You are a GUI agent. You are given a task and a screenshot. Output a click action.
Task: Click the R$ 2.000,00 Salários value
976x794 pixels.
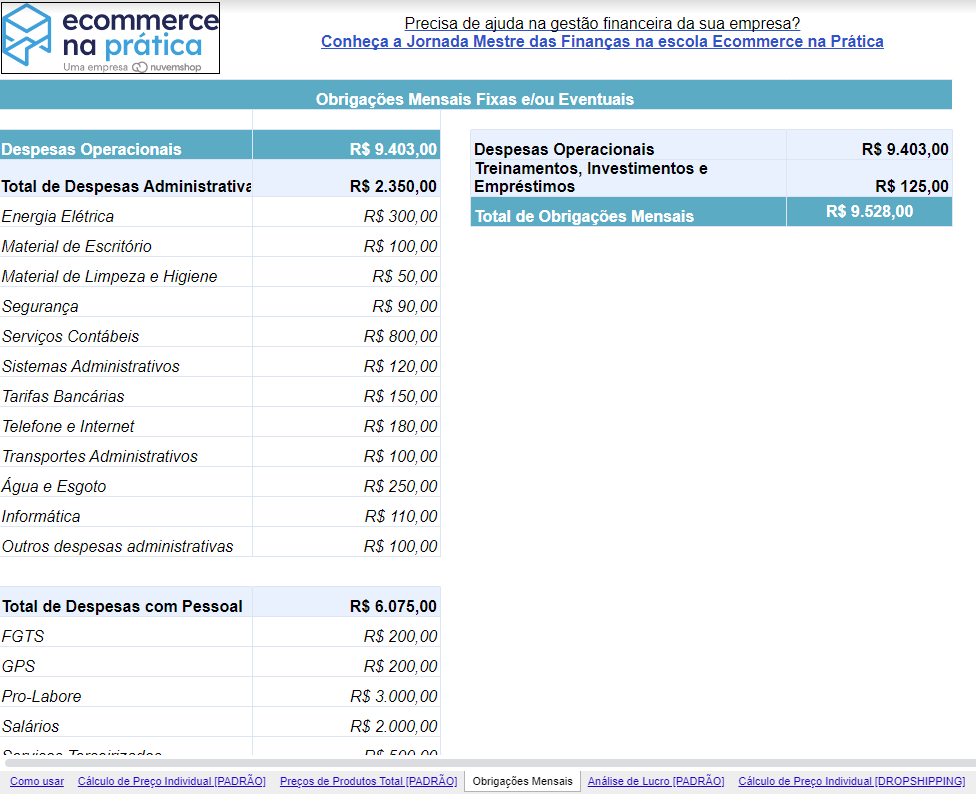point(346,722)
